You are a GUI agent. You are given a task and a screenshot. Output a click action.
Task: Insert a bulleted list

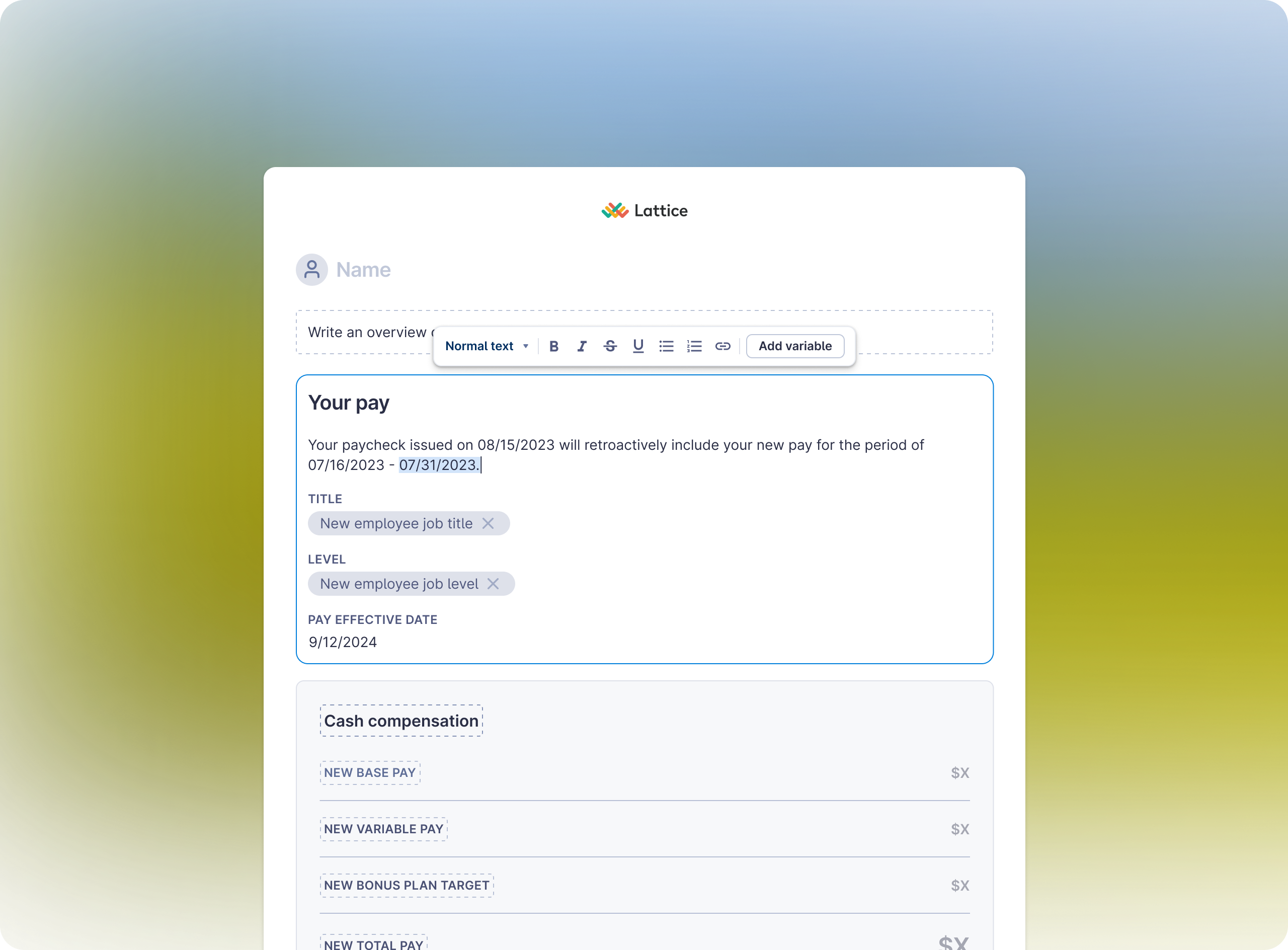point(667,346)
